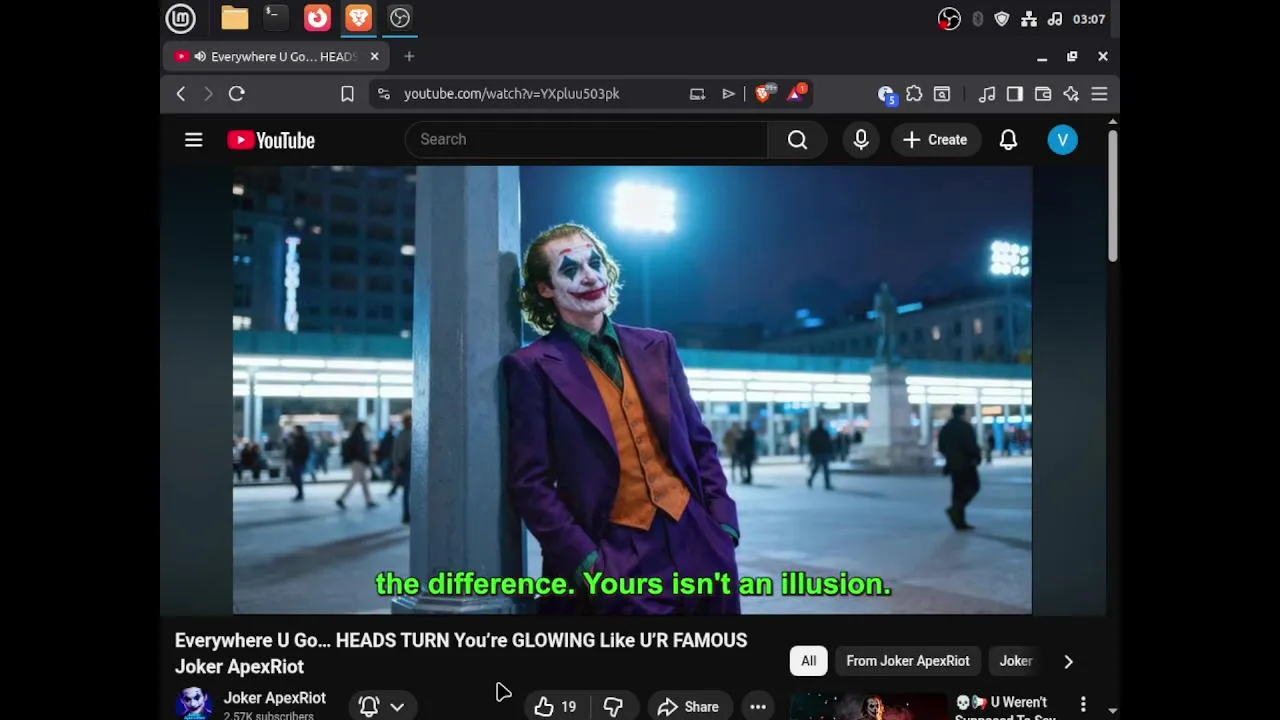Open a new browser tab
This screenshot has height=720, width=1280.
(409, 56)
